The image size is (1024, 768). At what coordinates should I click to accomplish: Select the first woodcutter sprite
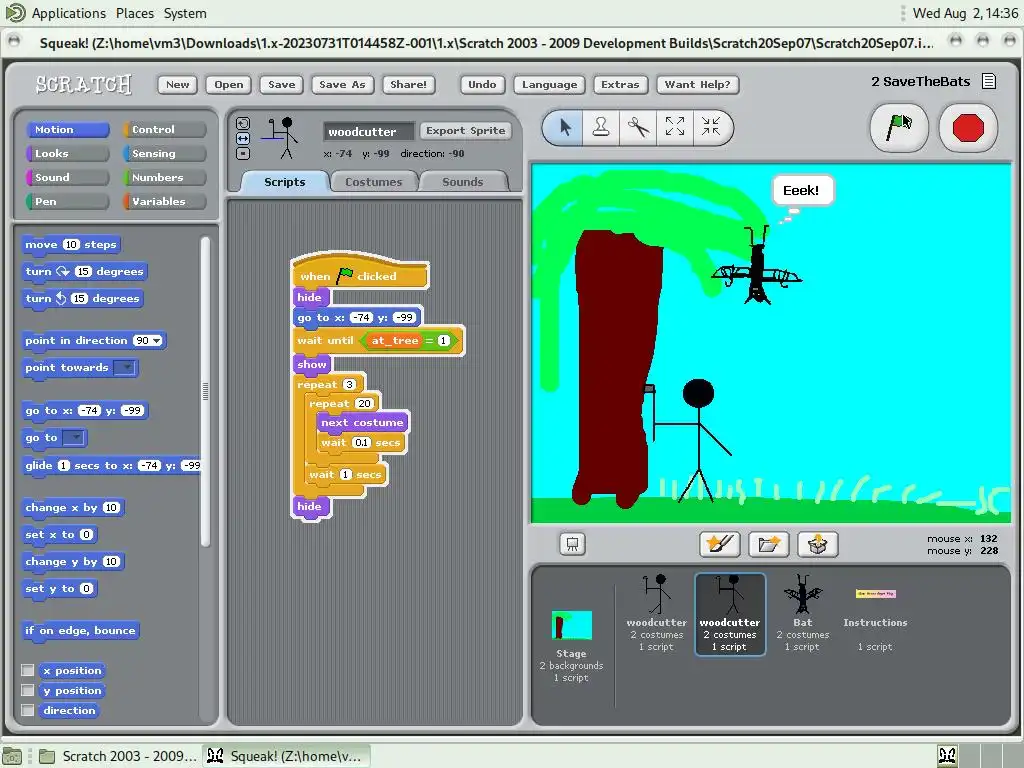(656, 613)
